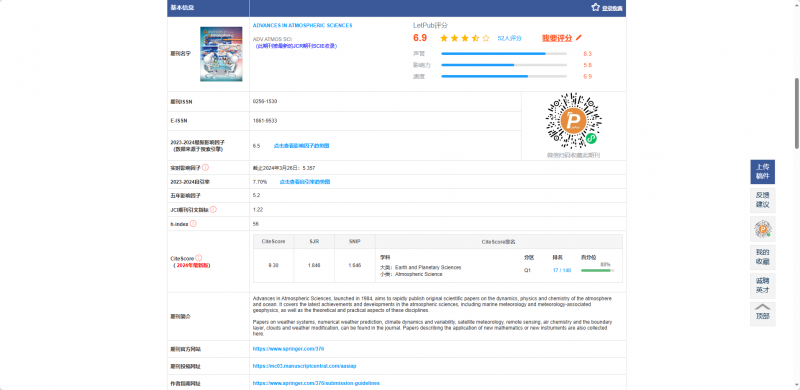Click the 反馈建议 feedback button
Viewport: 800px width, 390px height.
click(x=763, y=200)
